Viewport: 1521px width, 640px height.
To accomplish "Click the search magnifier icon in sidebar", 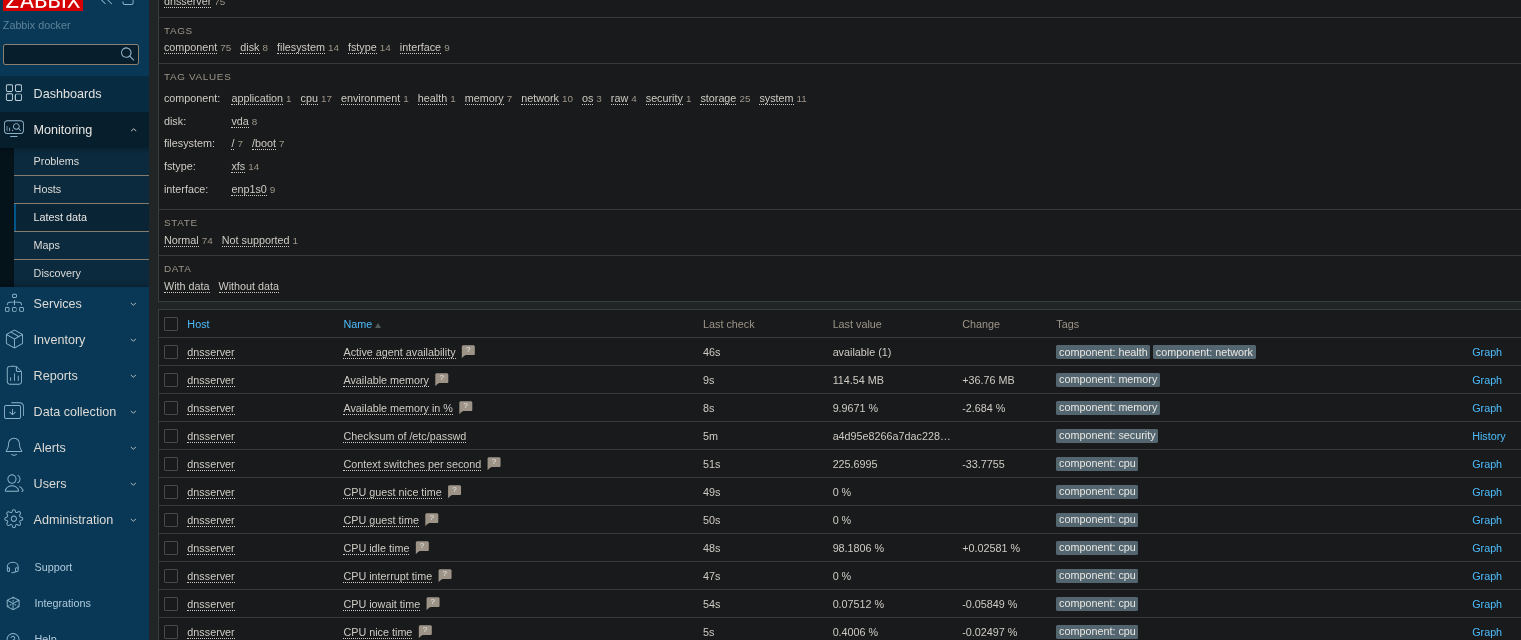I will (127, 54).
